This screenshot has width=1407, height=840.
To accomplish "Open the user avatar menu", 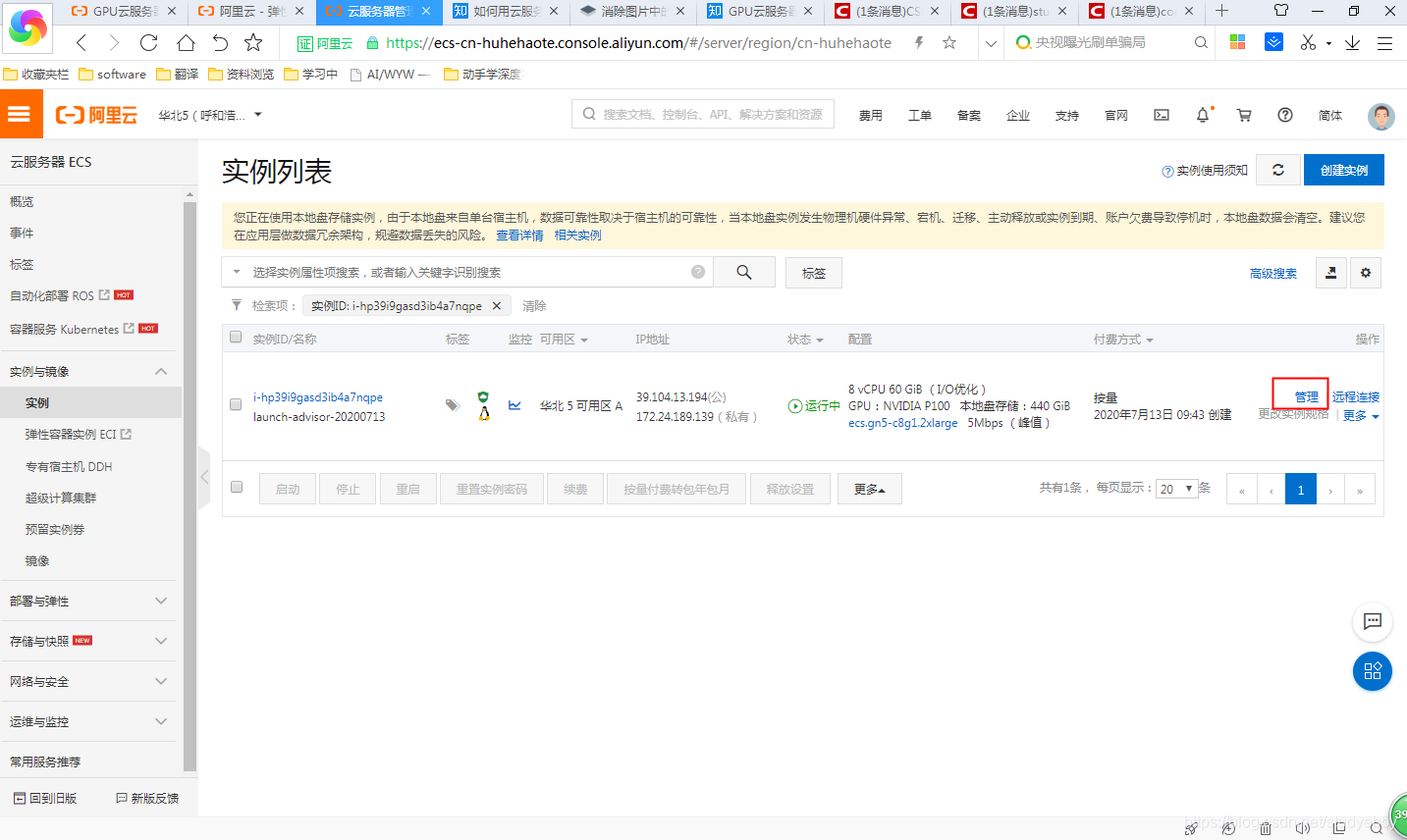I will coord(1381,116).
